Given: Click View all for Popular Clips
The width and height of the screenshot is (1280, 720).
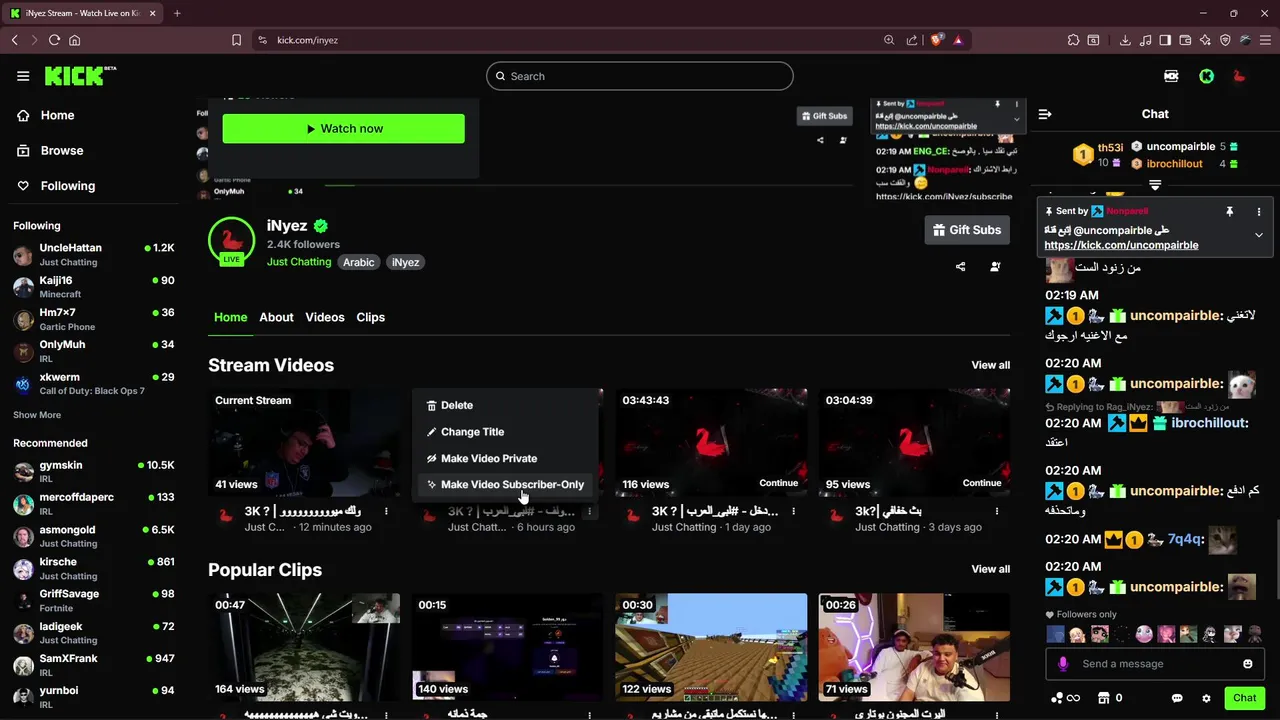Looking at the screenshot, I should (x=990, y=569).
